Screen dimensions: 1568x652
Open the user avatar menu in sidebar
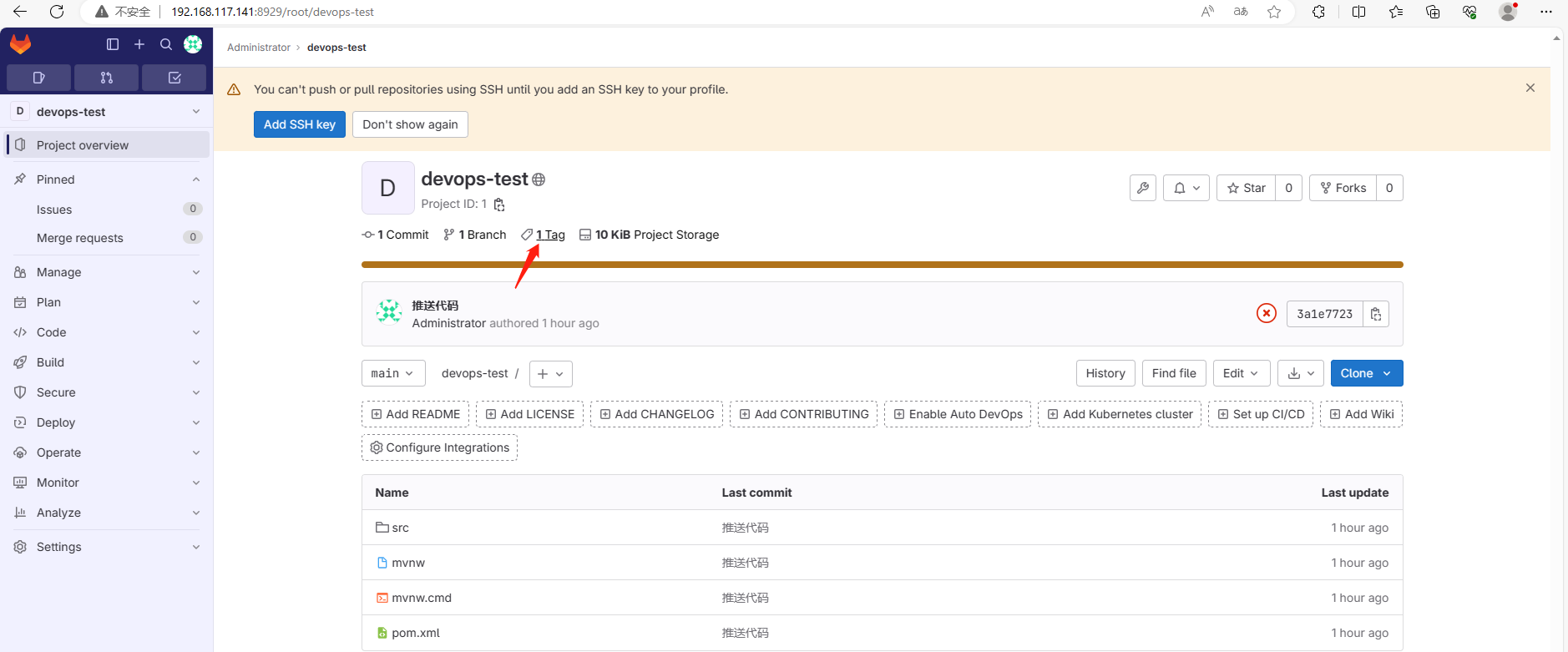click(x=193, y=44)
